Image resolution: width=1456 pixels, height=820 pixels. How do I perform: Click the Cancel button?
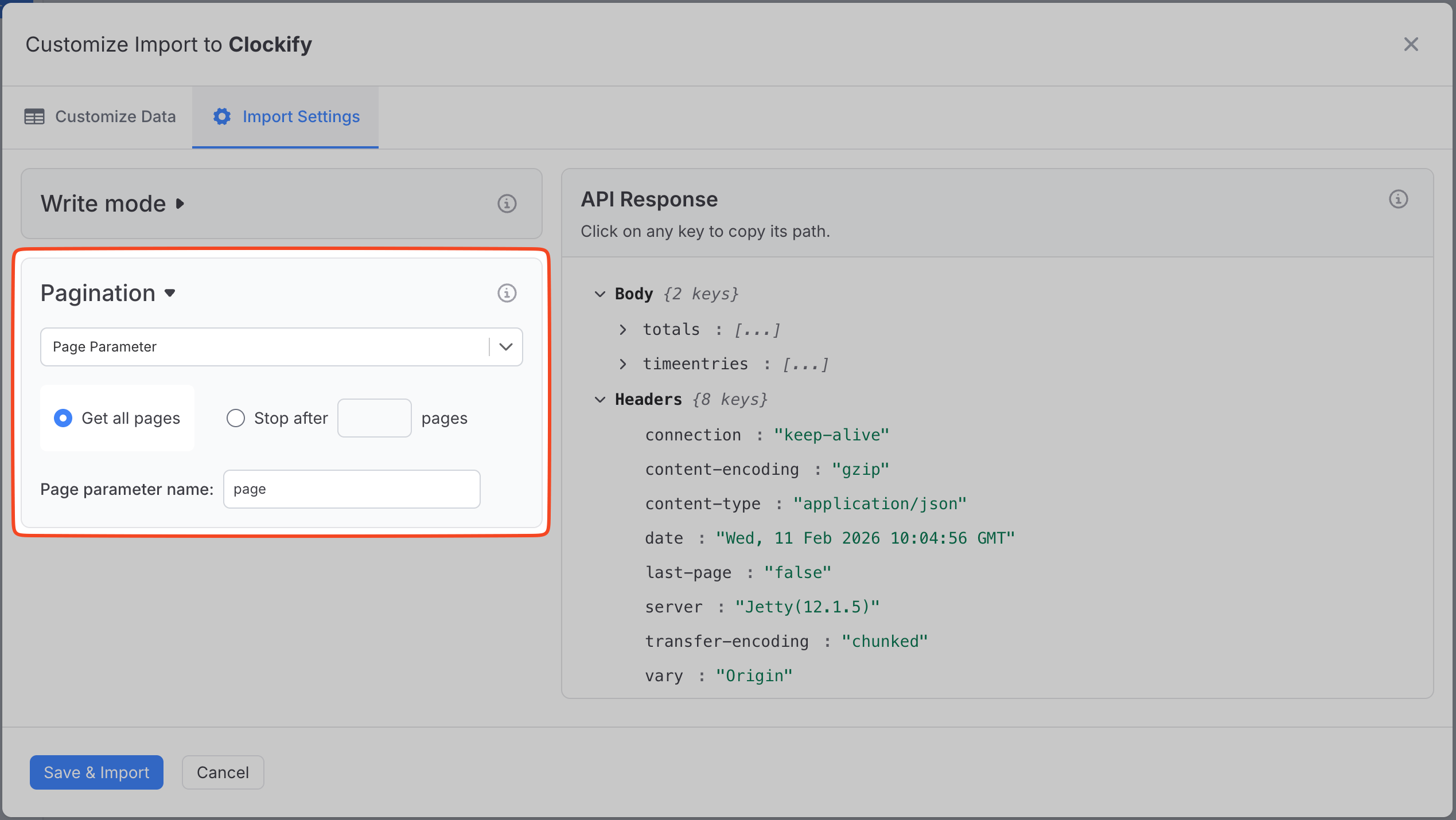click(223, 772)
